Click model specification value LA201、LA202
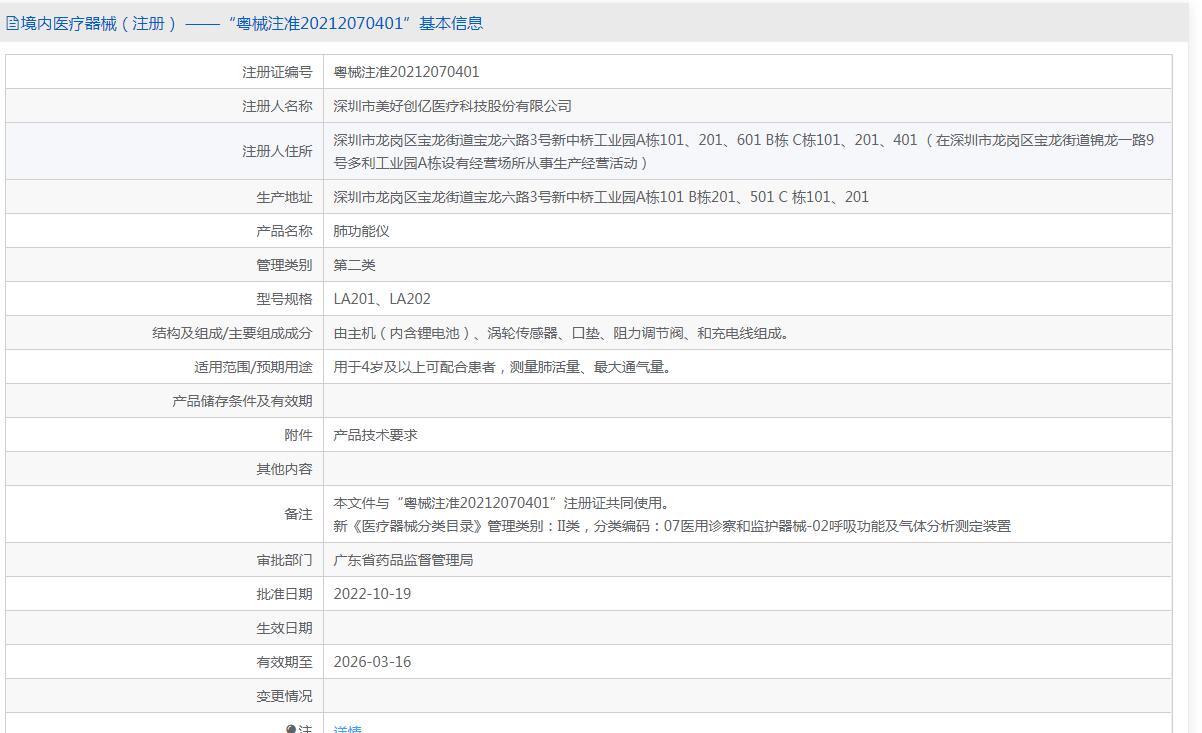 click(382, 299)
